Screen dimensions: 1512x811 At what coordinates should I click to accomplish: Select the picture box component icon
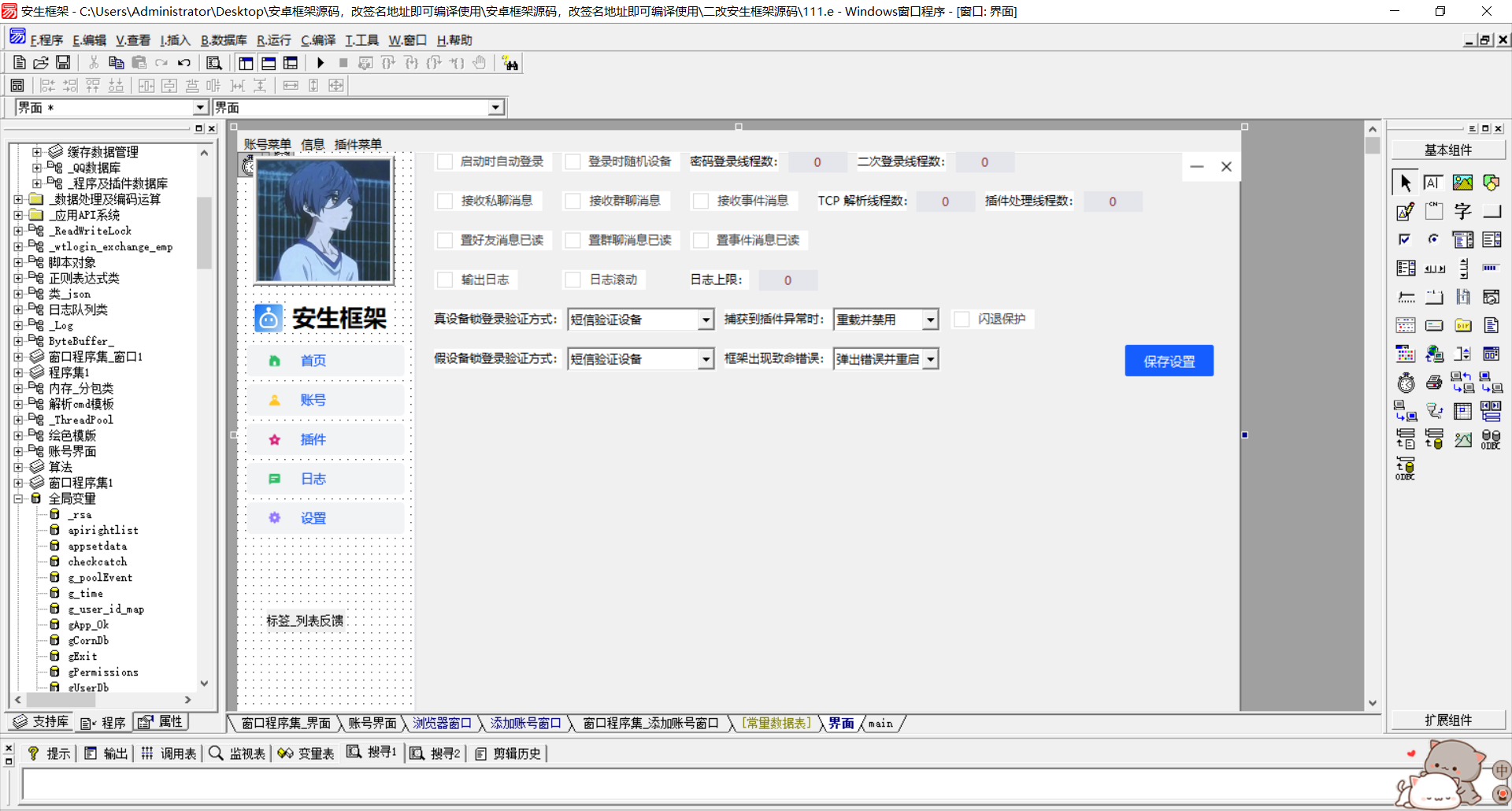1462,183
